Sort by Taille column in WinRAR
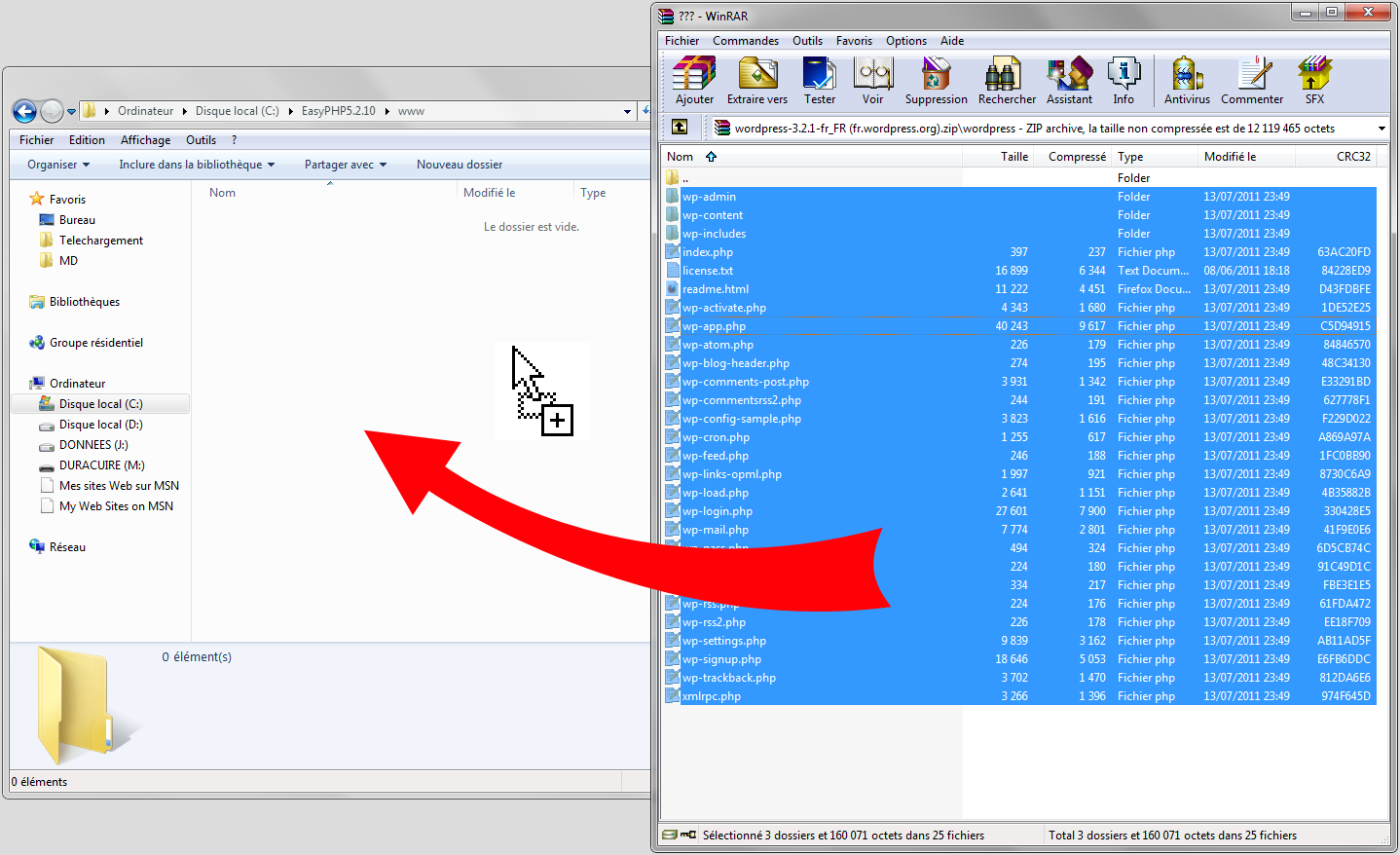This screenshot has height=855, width=1400. click(x=998, y=157)
